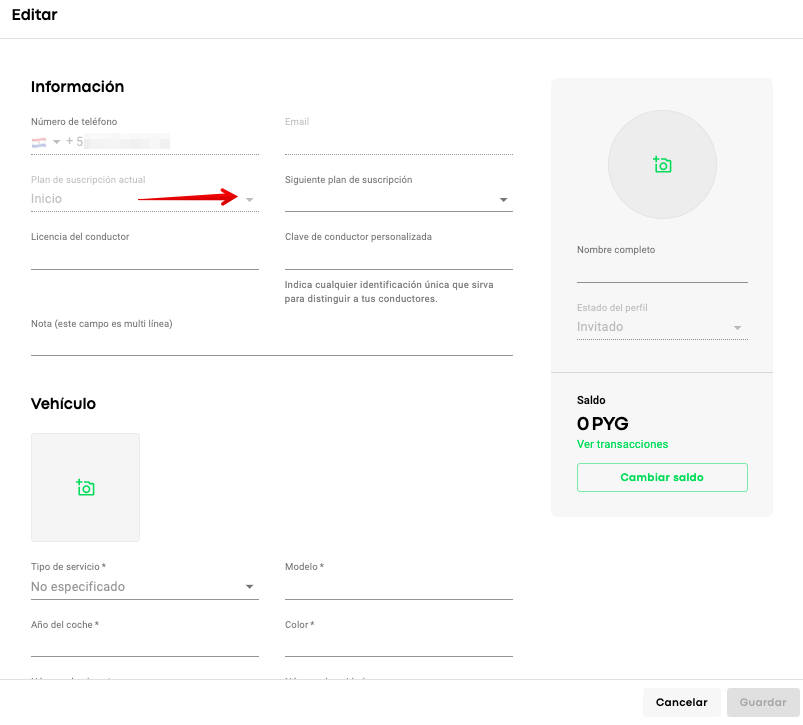Viewport: 803px width, 725px height.
Task: Open the Estado del perfil dropdown
Action: coord(737,328)
